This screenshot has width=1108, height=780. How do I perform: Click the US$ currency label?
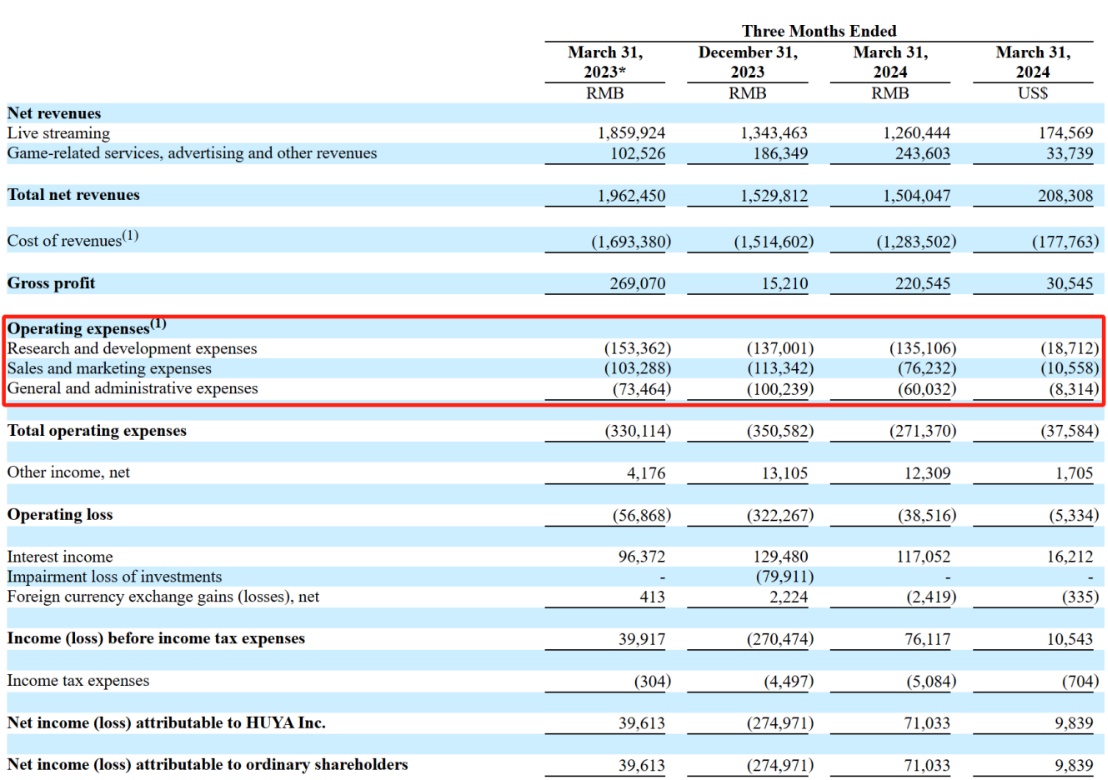point(1032,93)
